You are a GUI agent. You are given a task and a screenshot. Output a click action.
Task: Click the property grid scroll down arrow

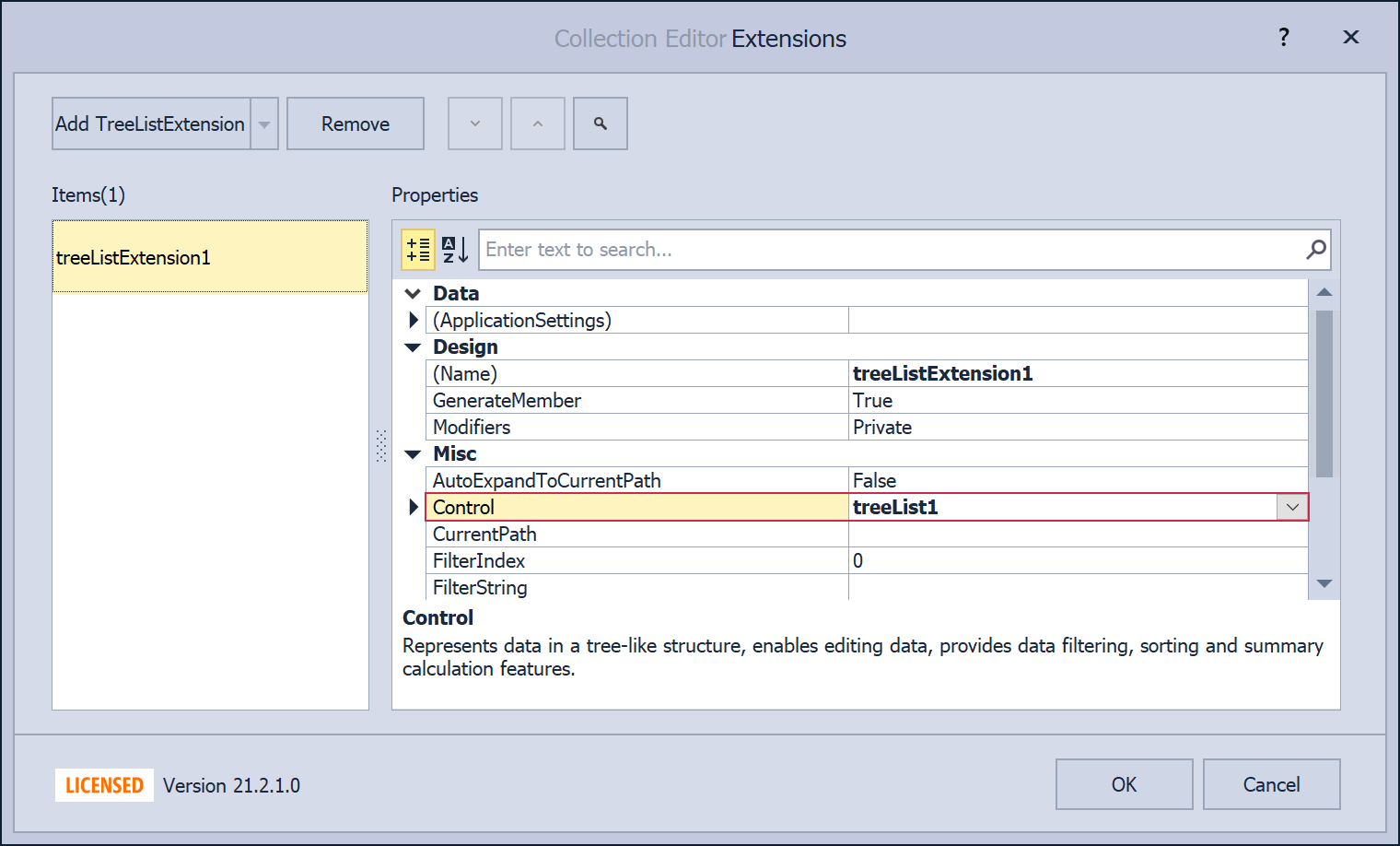[1324, 583]
